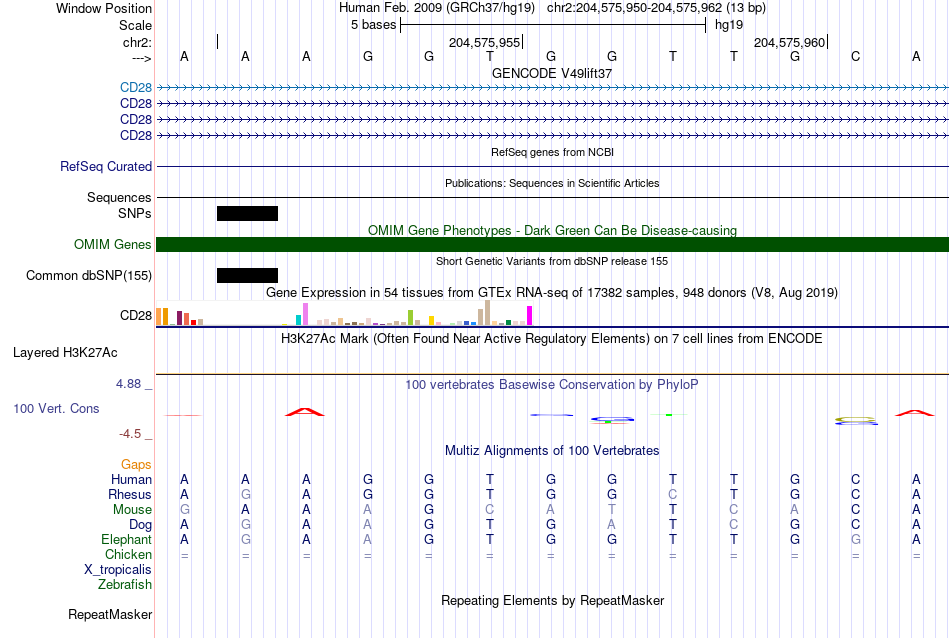Click the black Common dbSNP(155) variant block
The image size is (950, 638).
point(247,275)
